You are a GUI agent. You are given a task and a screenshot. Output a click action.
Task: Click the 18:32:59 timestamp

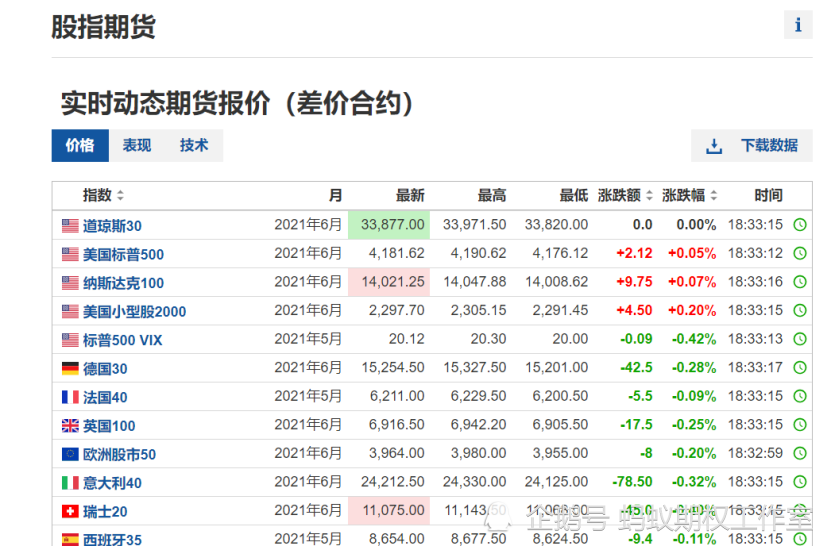coord(755,453)
